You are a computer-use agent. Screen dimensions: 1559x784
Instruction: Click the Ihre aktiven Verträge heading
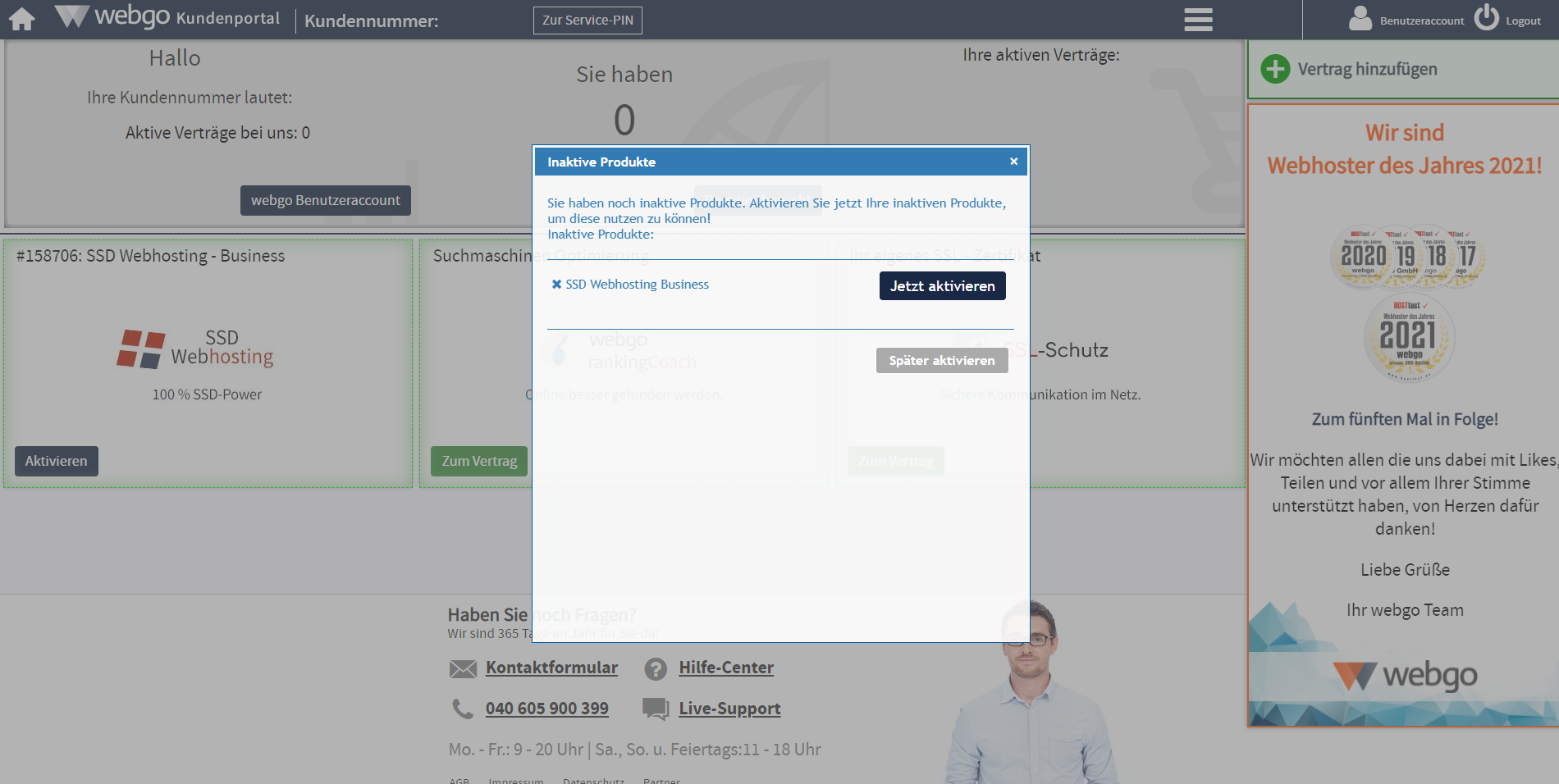[1041, 55]
